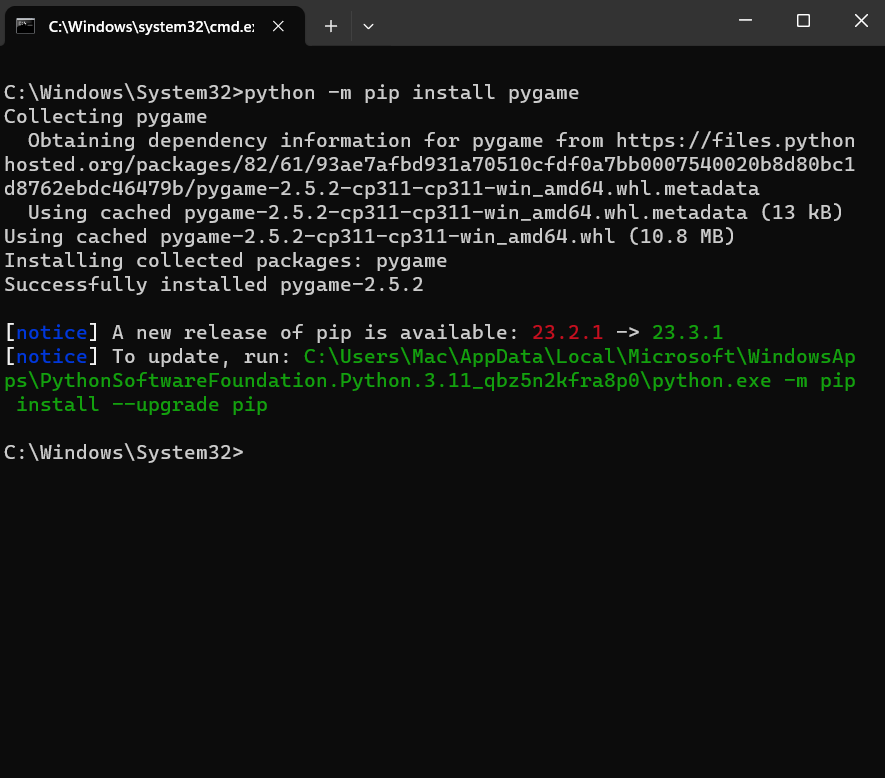Click the cmd icon in the tab
The image size is (885, 778).
point(27,26)
